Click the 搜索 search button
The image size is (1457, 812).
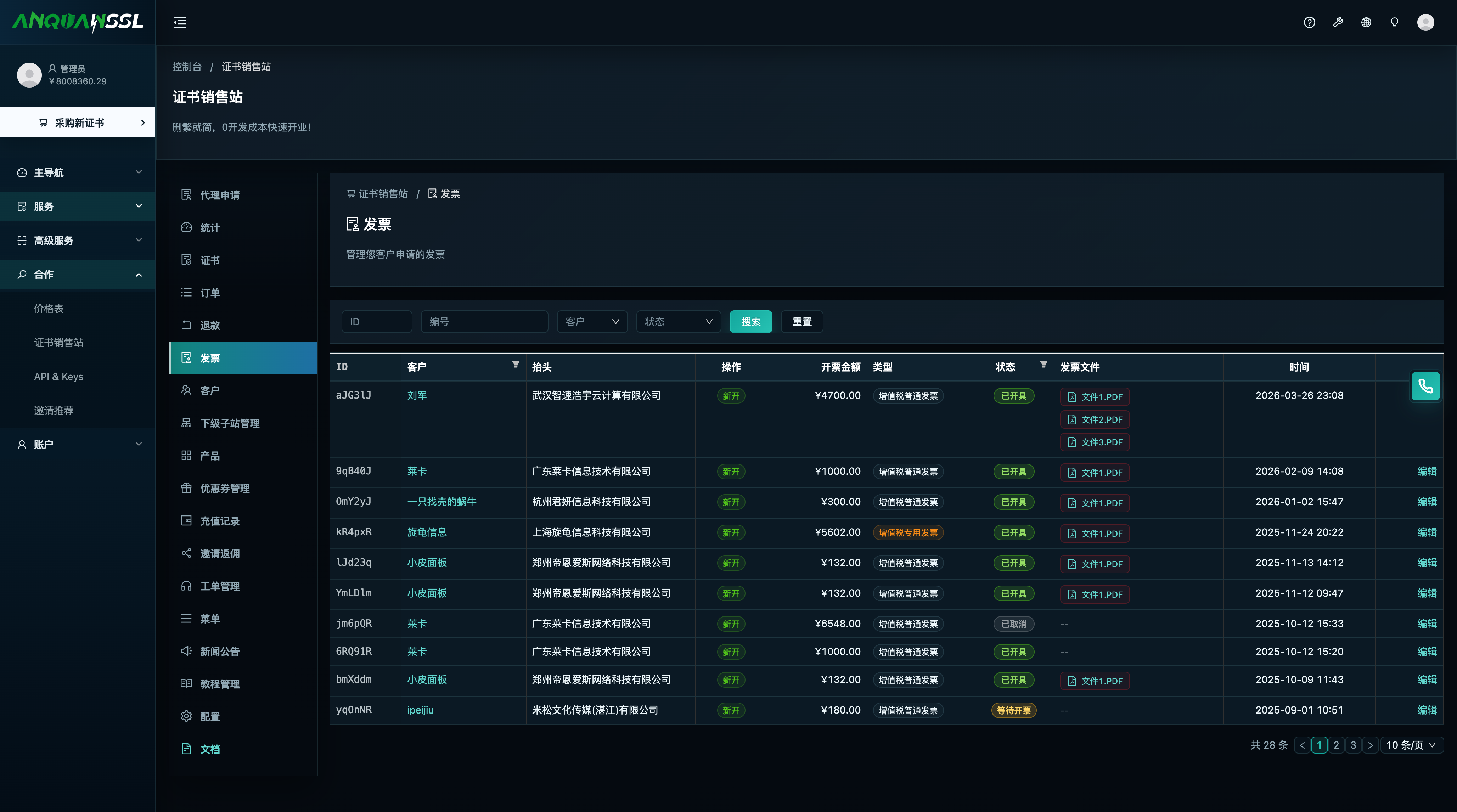(x=750, y=321)
